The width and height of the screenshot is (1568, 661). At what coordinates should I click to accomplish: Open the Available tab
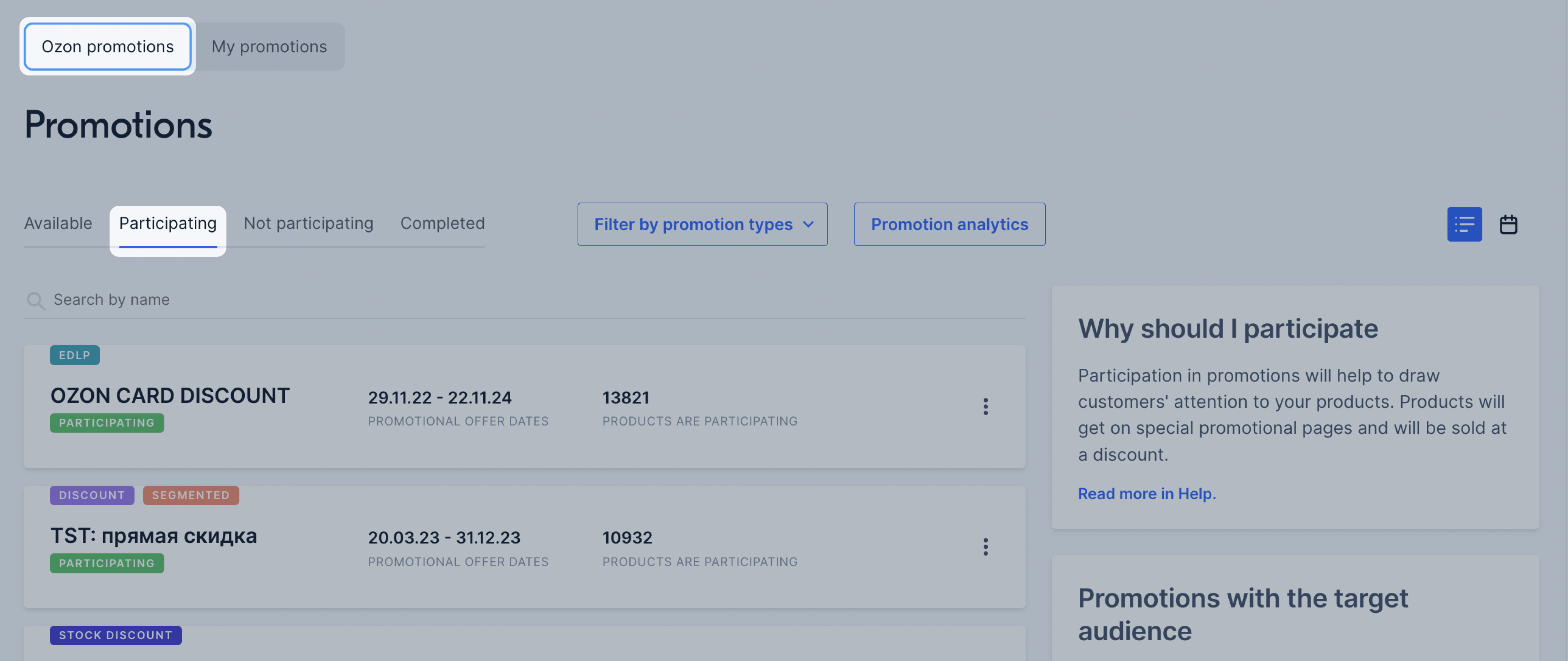[58, 223]
